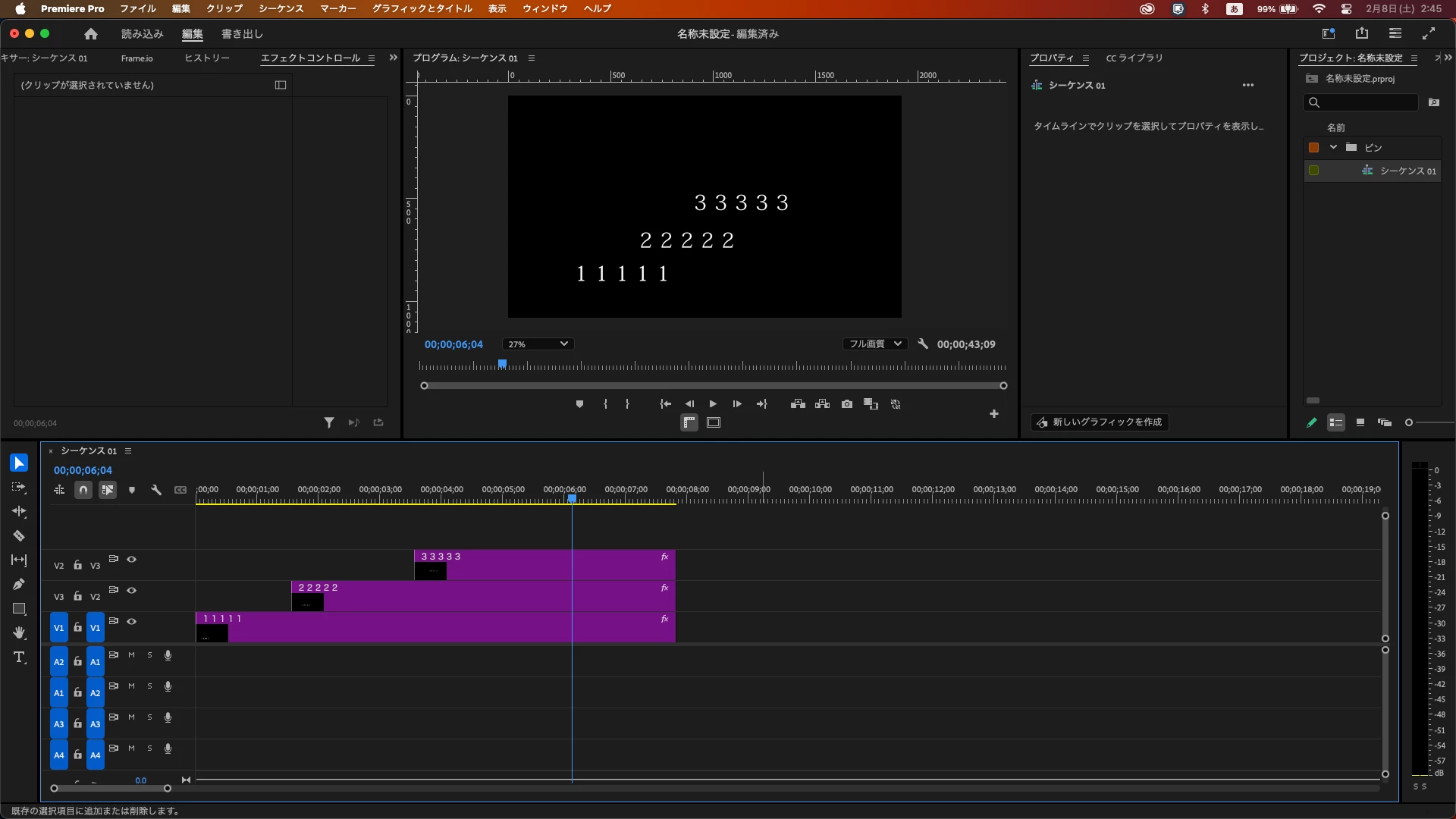The height and width of the screenshot is (819, 1456).
Task: Click the project panel icon size slider
Action: (x=1409, y=422)
